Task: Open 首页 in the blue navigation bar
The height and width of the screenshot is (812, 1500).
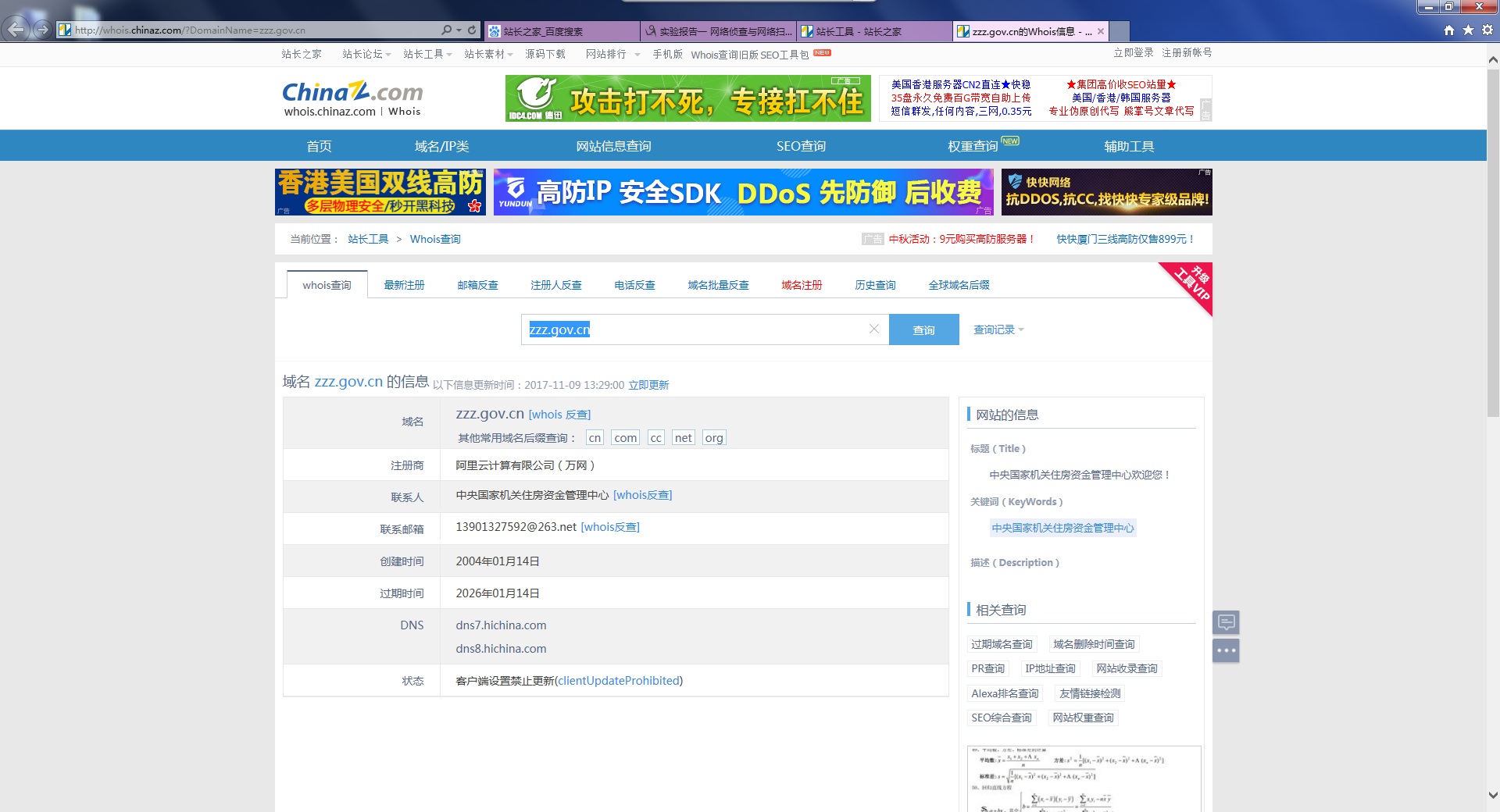Action: tap(319, 146)
